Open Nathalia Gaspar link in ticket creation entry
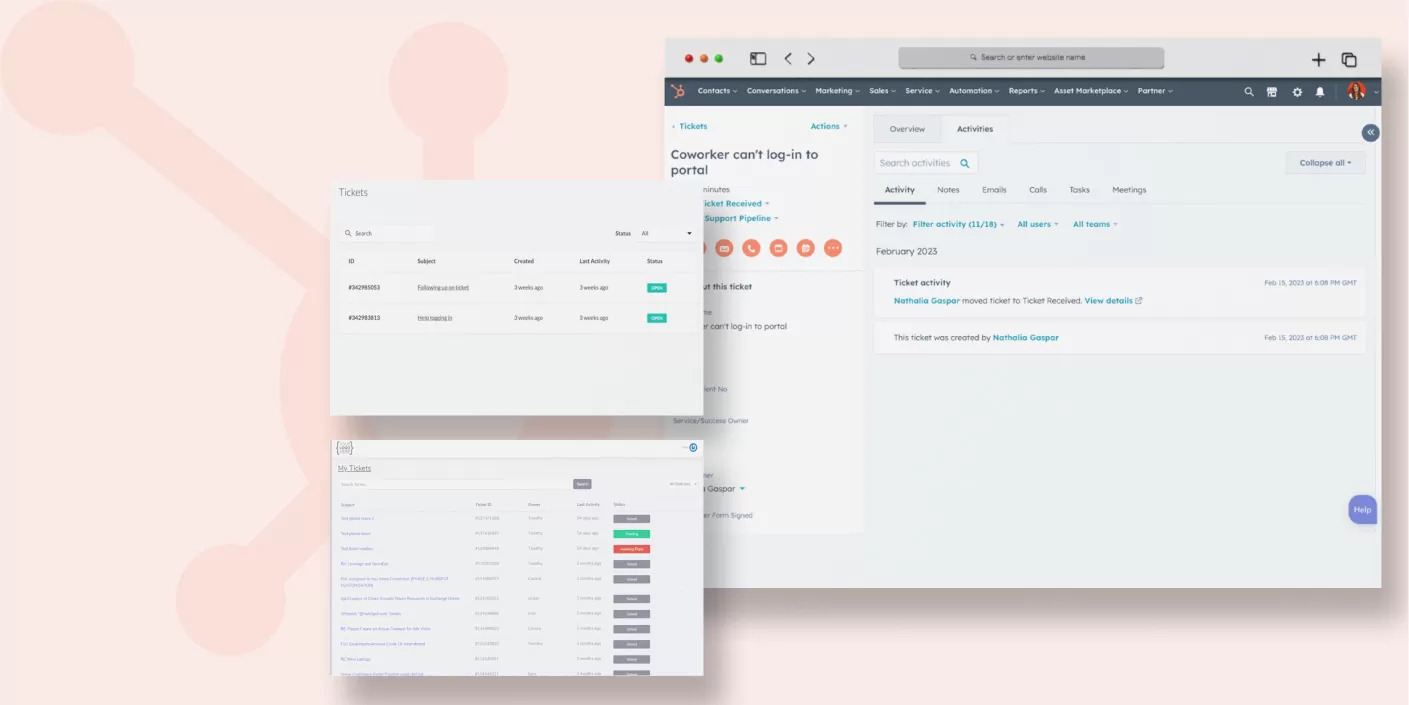The height and width of the screenshot is (705, 1409). pos(1025,338)
